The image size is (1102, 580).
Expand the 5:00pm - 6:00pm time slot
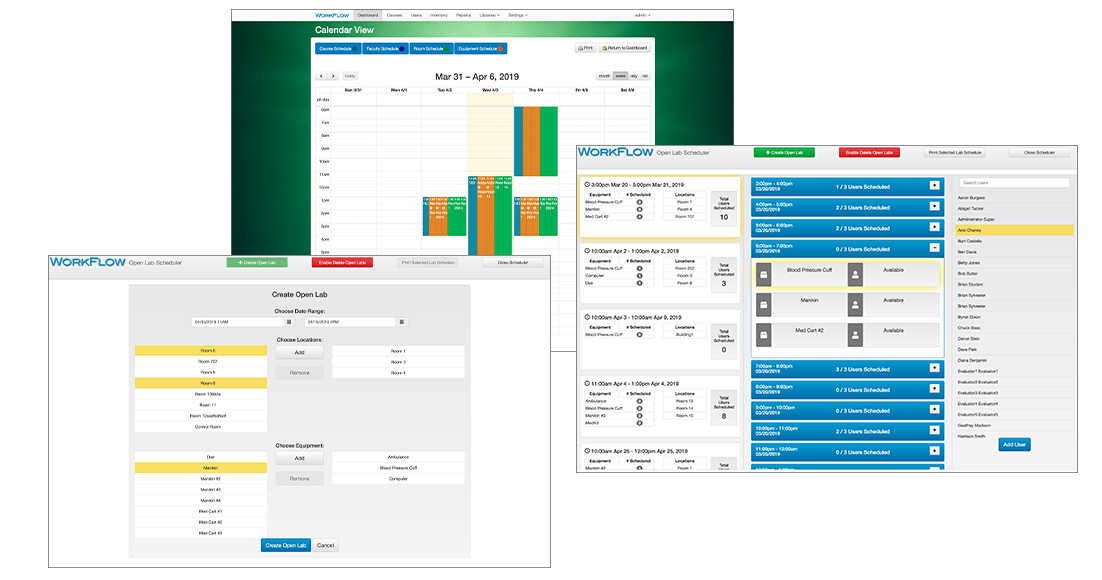point(934,226)
